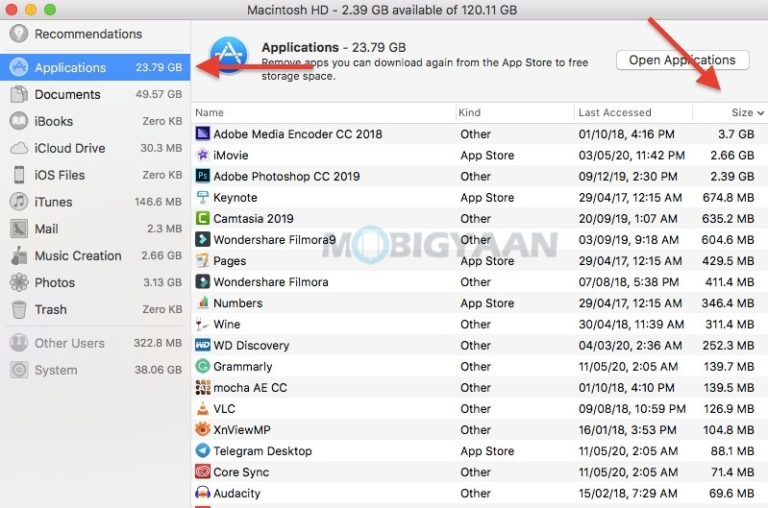768x508 pixels.
Task: Click the Other Users icon
Action: point(19,343)
